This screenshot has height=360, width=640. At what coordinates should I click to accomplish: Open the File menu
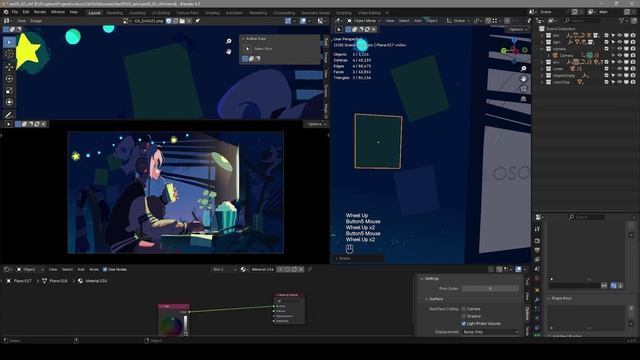15,12
